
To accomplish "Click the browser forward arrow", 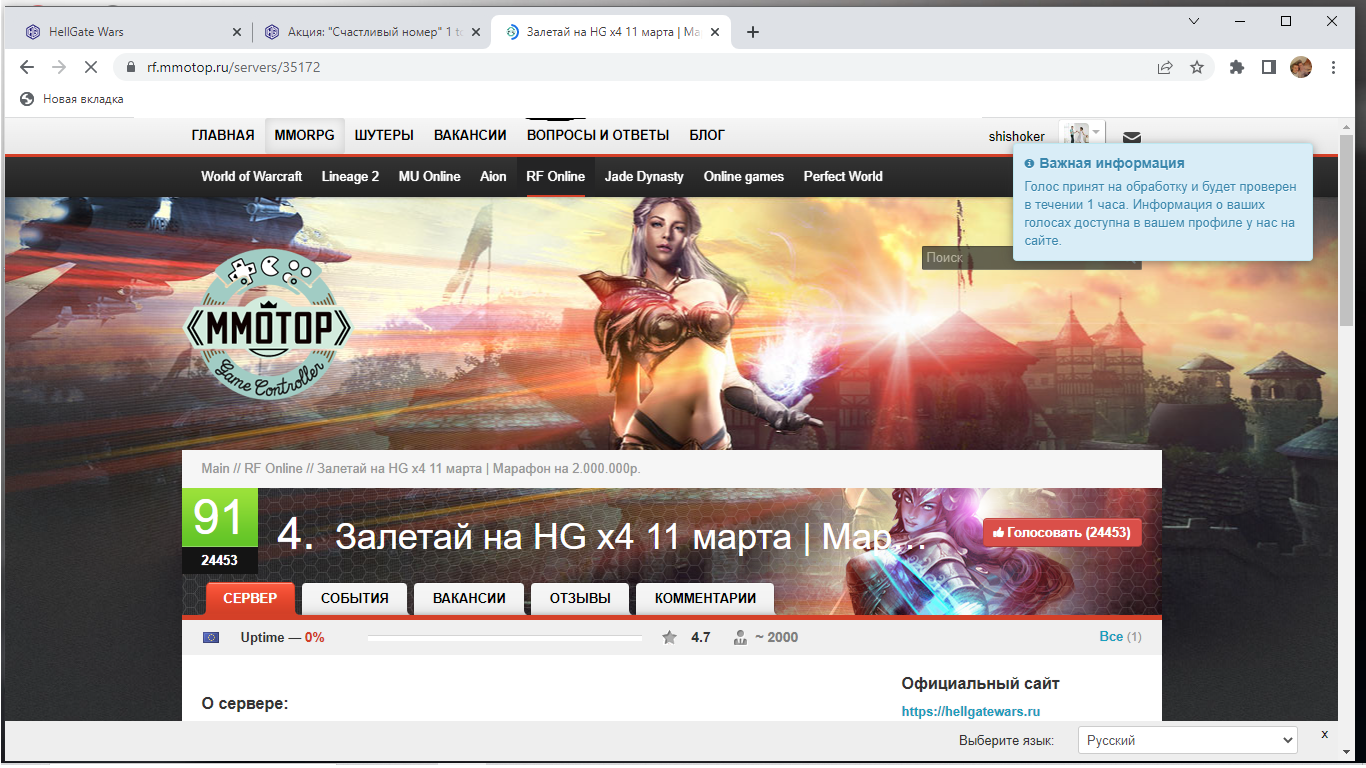I will 59,67.
